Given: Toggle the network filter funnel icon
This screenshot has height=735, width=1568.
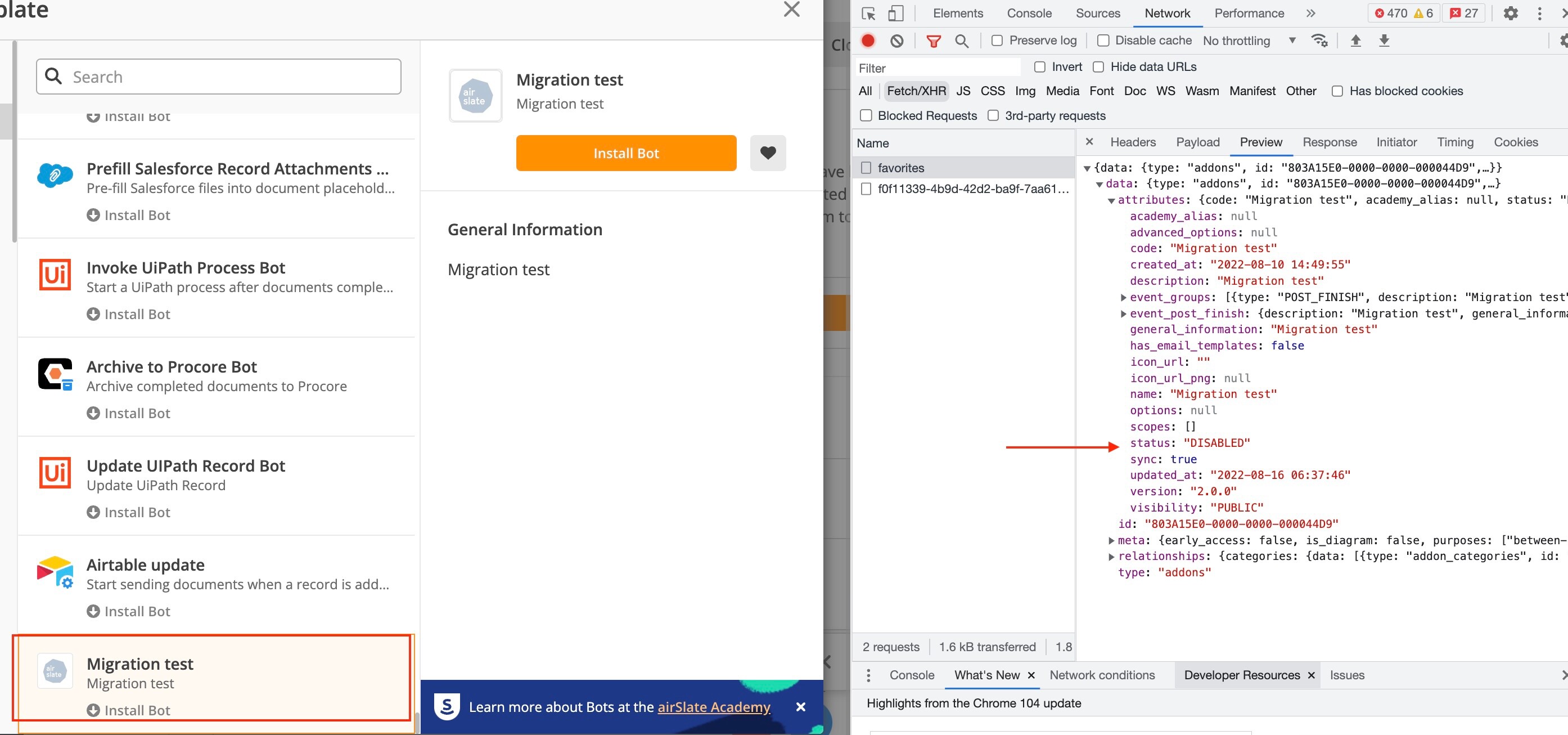Looking at the screenshot, I should click(933, 41).
